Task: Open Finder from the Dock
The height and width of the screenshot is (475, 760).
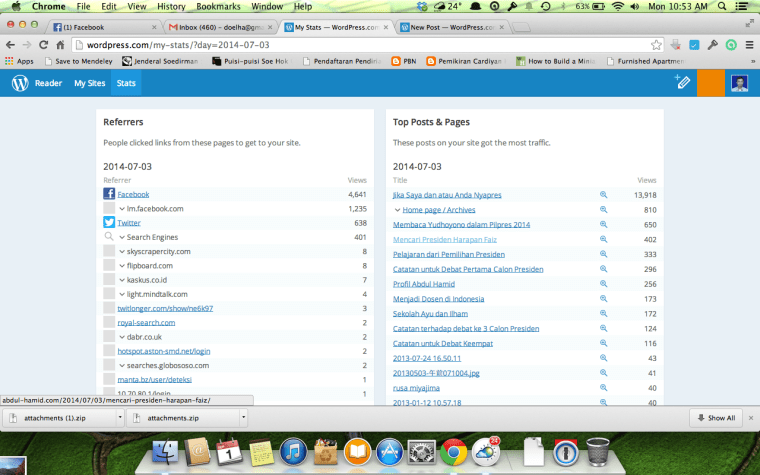Action: click(165, 453)
